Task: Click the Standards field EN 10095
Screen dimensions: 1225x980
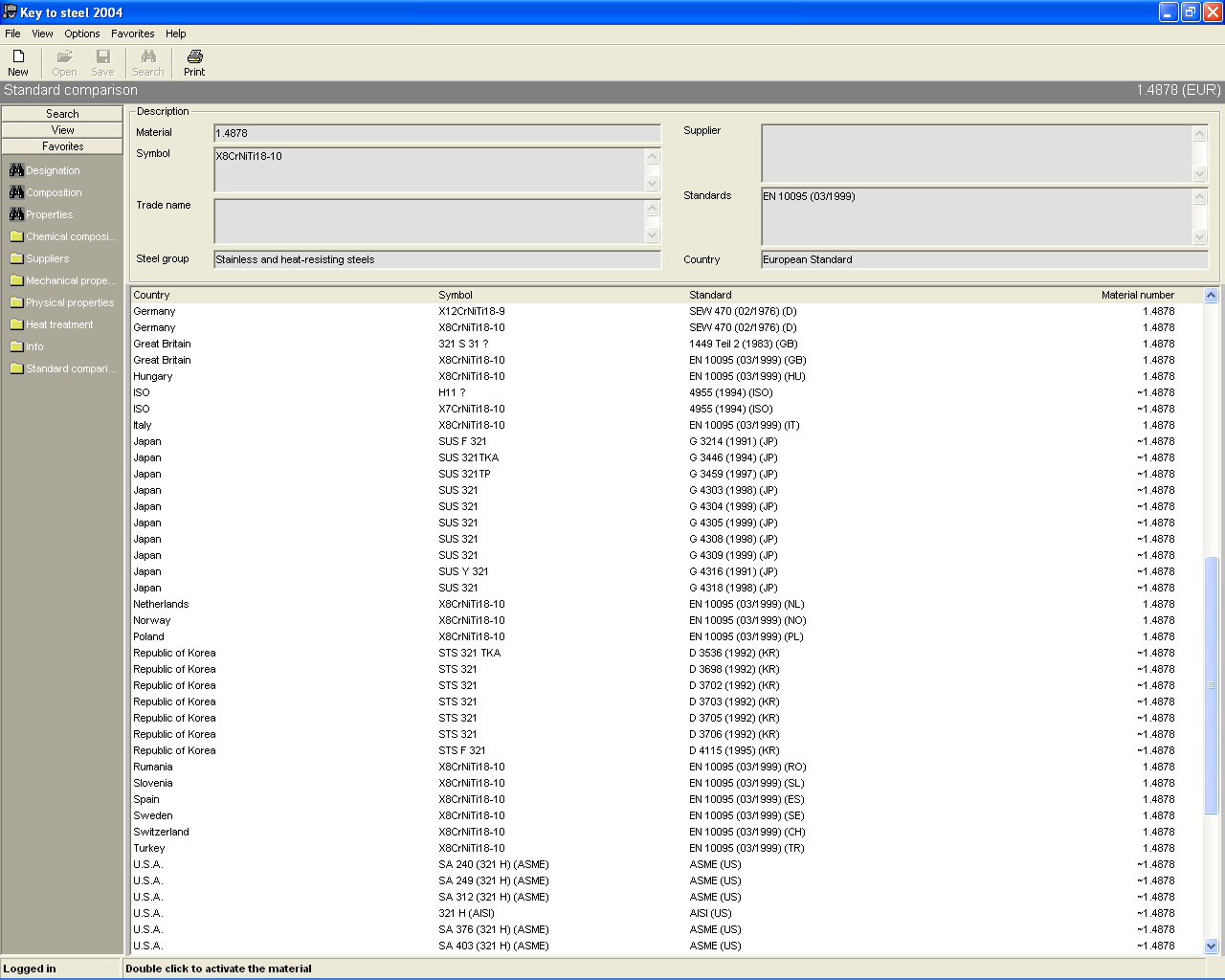Action: [977, 216]
